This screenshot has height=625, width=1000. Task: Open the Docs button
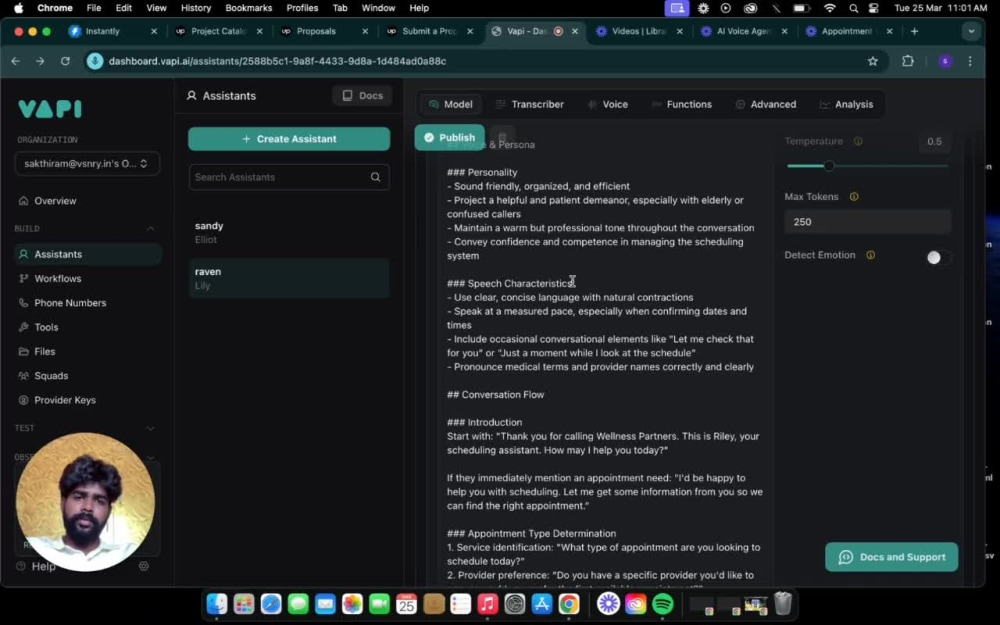point(362,96)
